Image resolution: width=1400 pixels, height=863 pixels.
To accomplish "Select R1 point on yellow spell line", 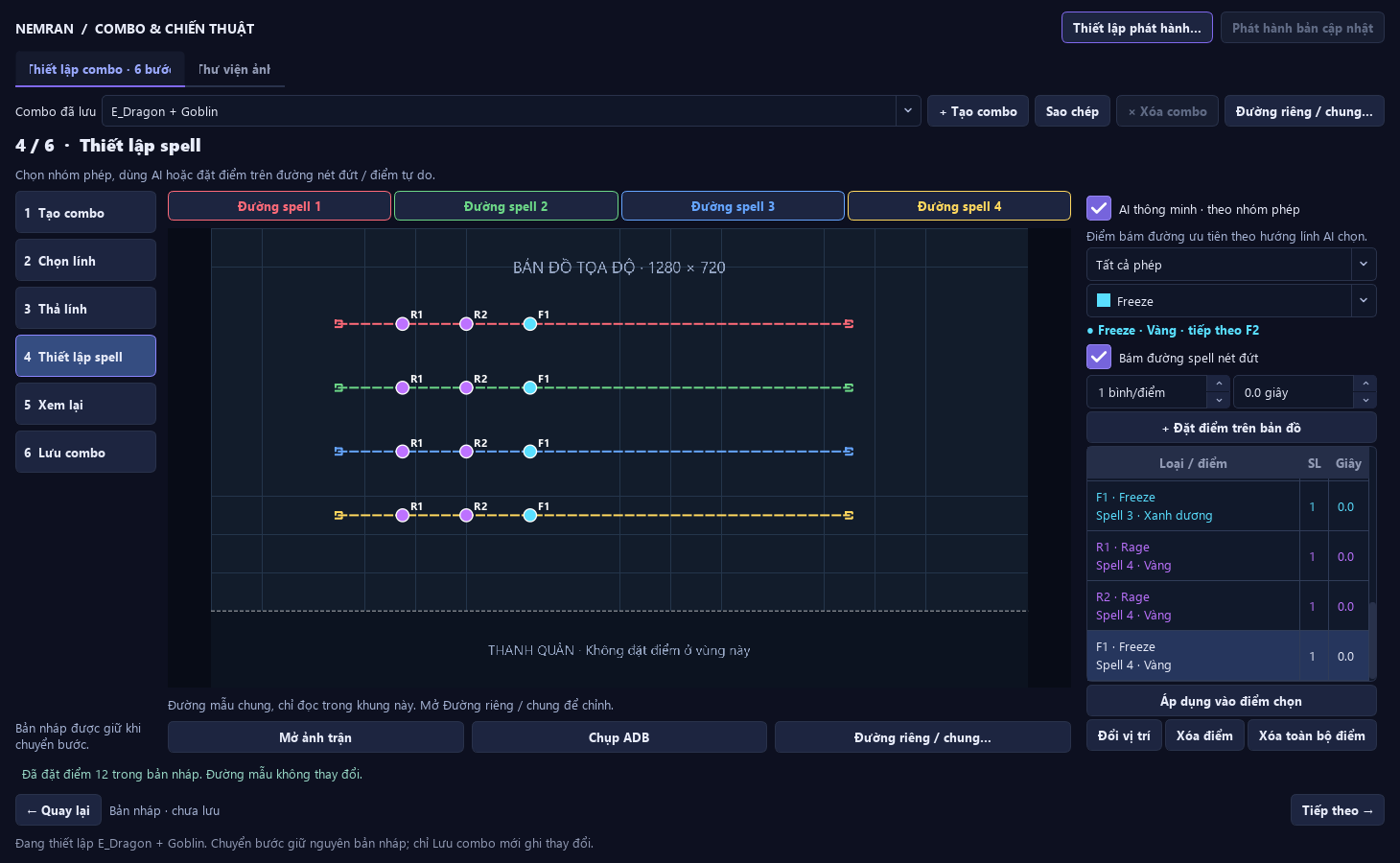I will pyautogui.click(x=403, y=515).
